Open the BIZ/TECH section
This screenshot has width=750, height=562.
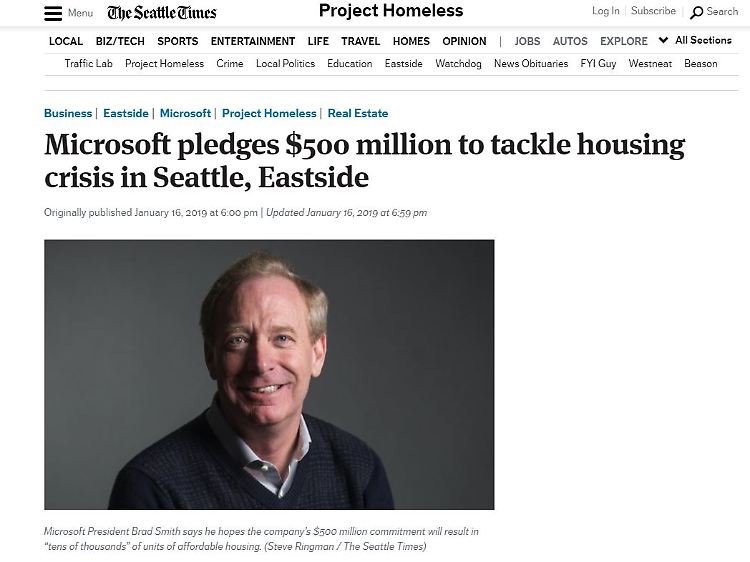tap(120, 41)
